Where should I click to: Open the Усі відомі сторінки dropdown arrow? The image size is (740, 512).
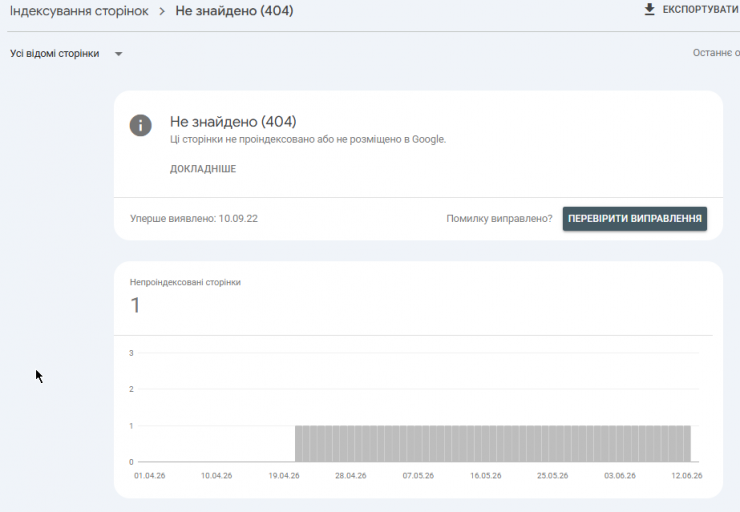(x=118, y=54)
